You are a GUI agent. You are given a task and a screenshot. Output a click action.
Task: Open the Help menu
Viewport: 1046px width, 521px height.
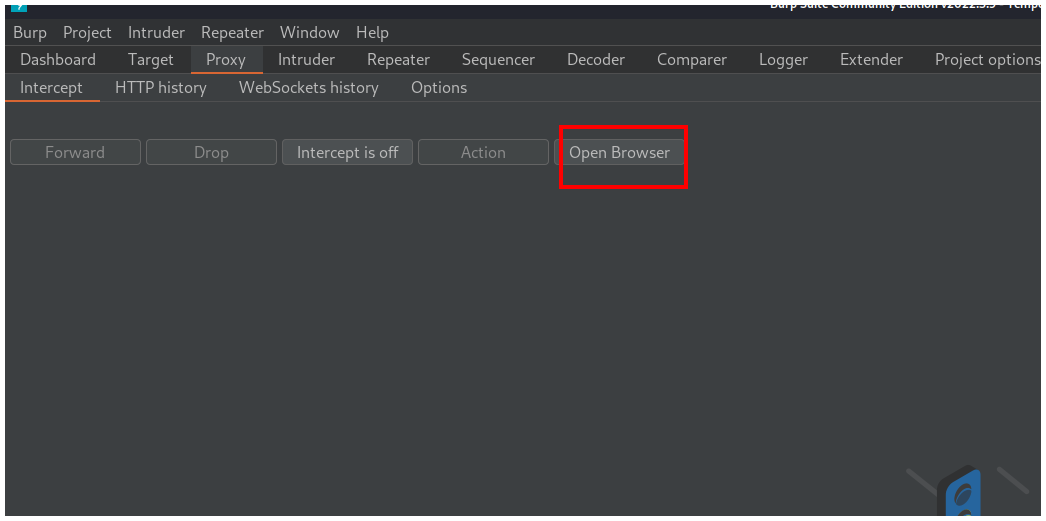pos(372,33)
